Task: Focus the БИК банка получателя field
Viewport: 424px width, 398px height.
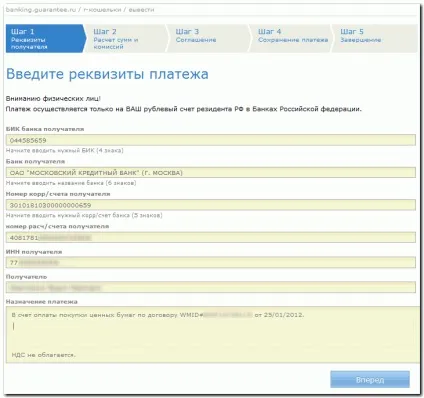Action: [211, 140]
